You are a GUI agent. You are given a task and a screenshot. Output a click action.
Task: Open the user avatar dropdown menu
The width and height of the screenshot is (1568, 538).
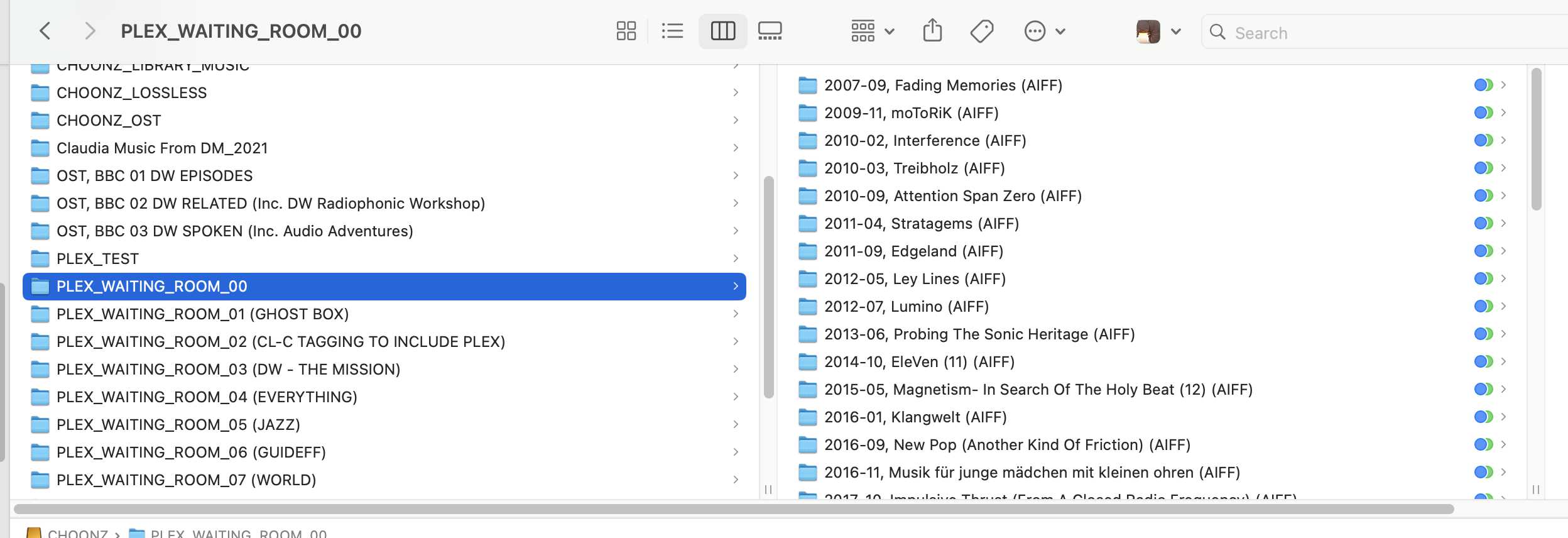pyautogui.click(x=1158, y=31)
